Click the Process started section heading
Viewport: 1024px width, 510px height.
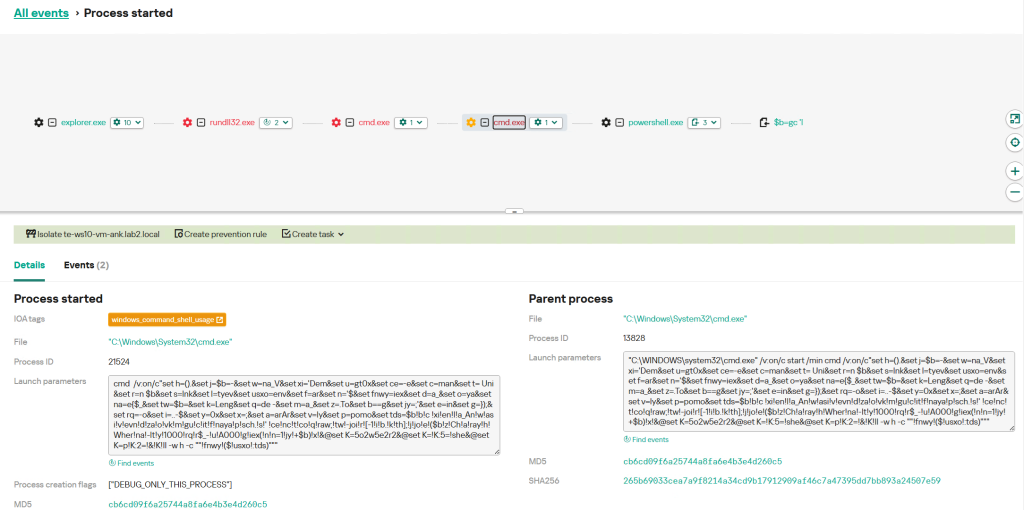pyautogui.click(x=58, y=299)
